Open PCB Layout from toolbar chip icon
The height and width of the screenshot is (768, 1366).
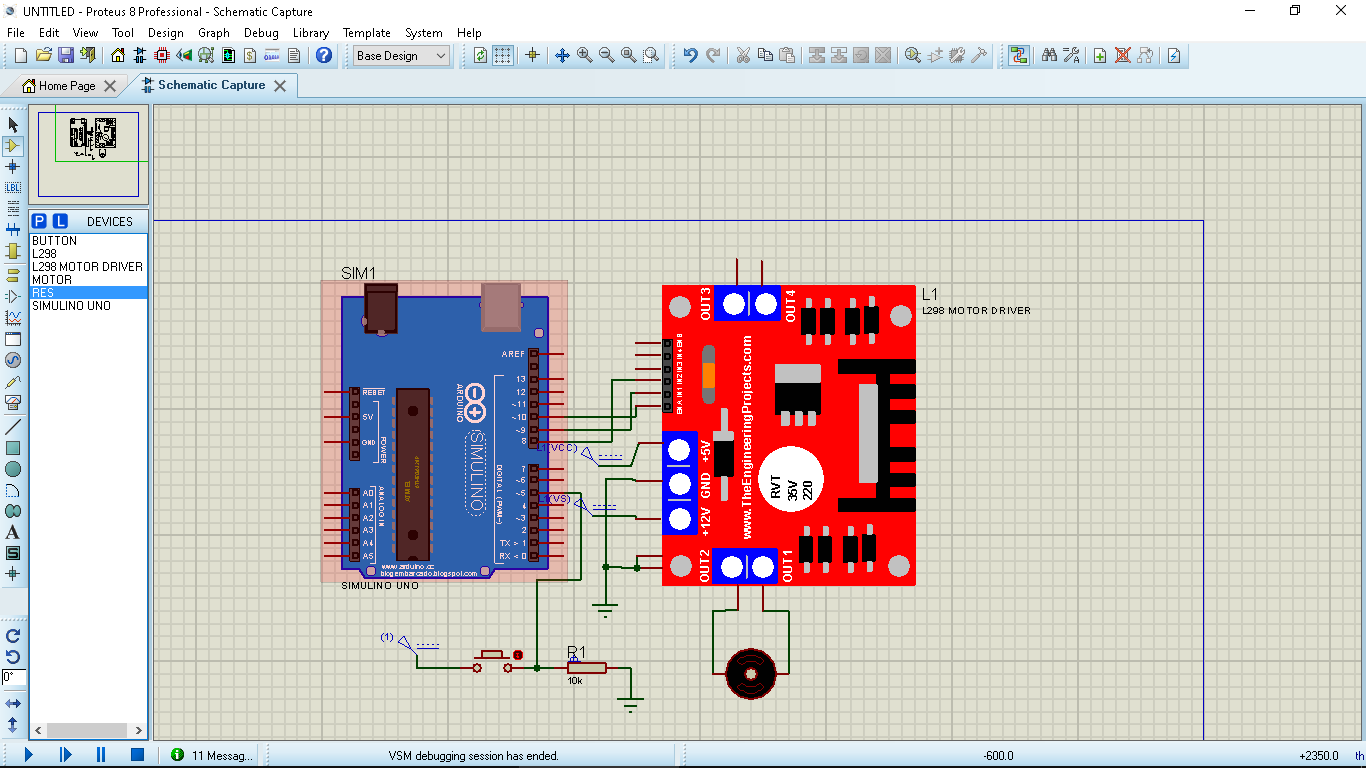tap(162, 55)
